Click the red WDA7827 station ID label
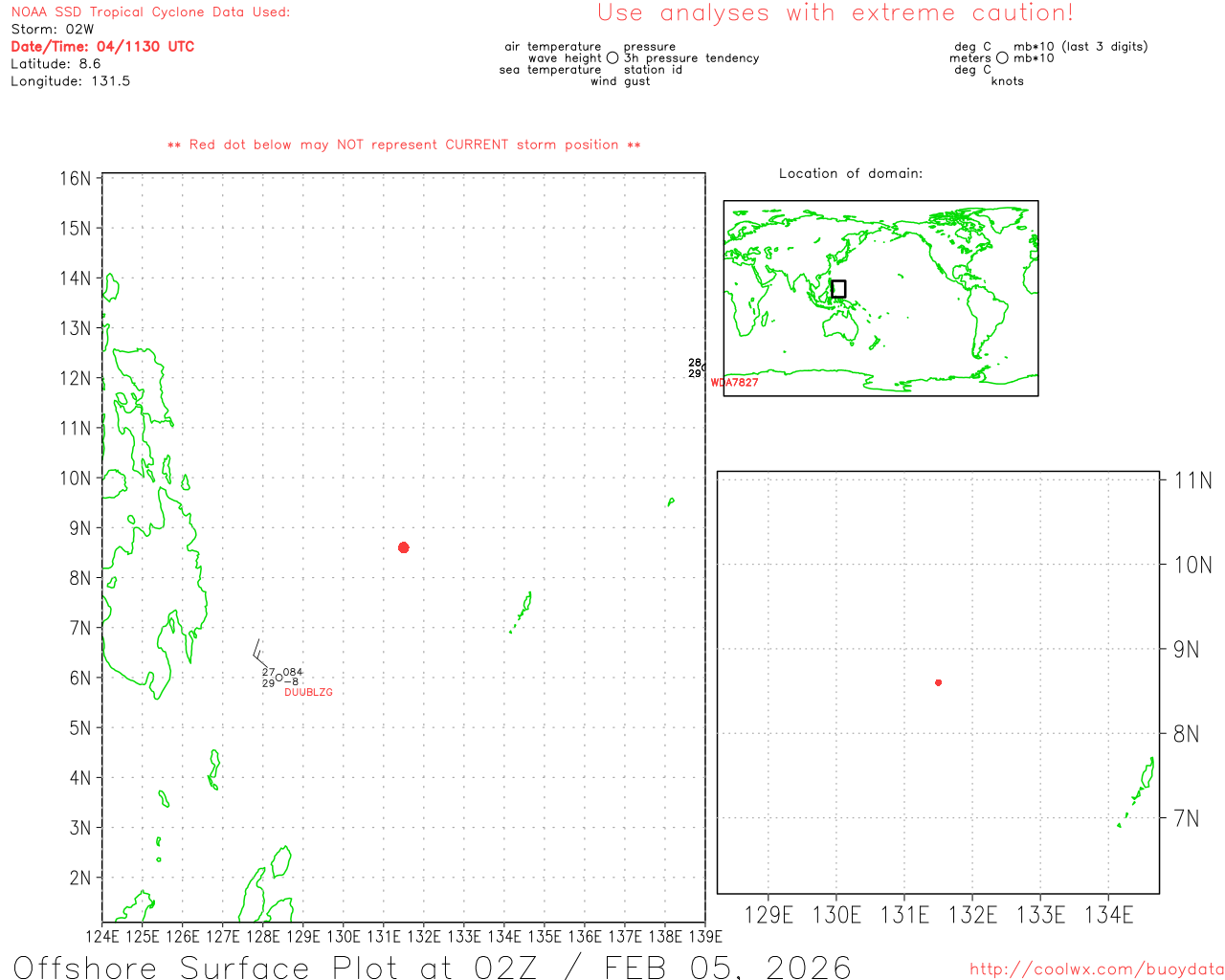 point(734,383)
